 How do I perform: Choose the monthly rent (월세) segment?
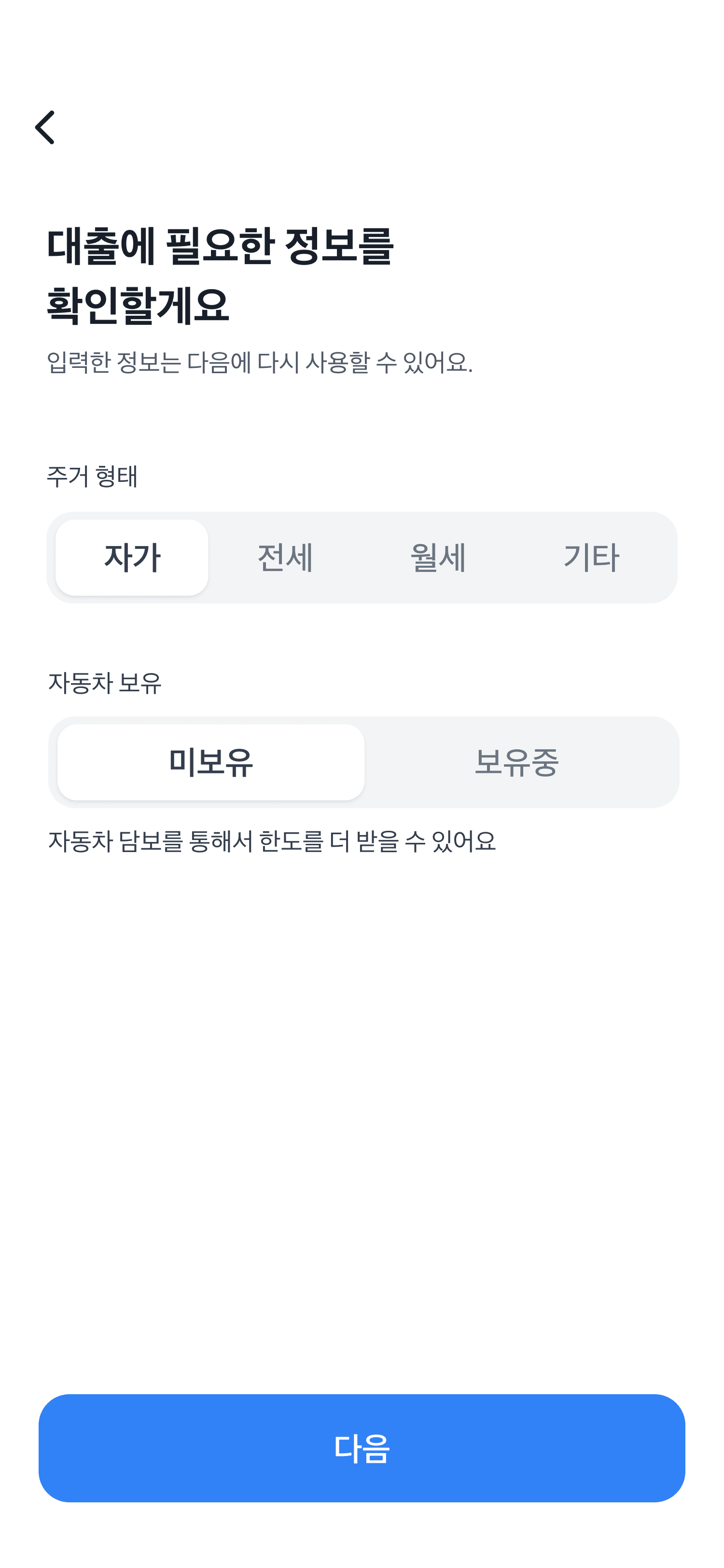coord(438,557)
